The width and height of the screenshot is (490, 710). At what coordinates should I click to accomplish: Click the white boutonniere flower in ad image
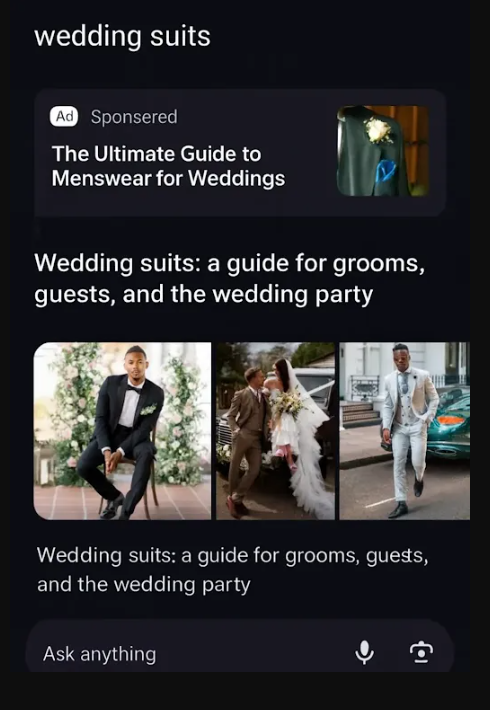379,130
